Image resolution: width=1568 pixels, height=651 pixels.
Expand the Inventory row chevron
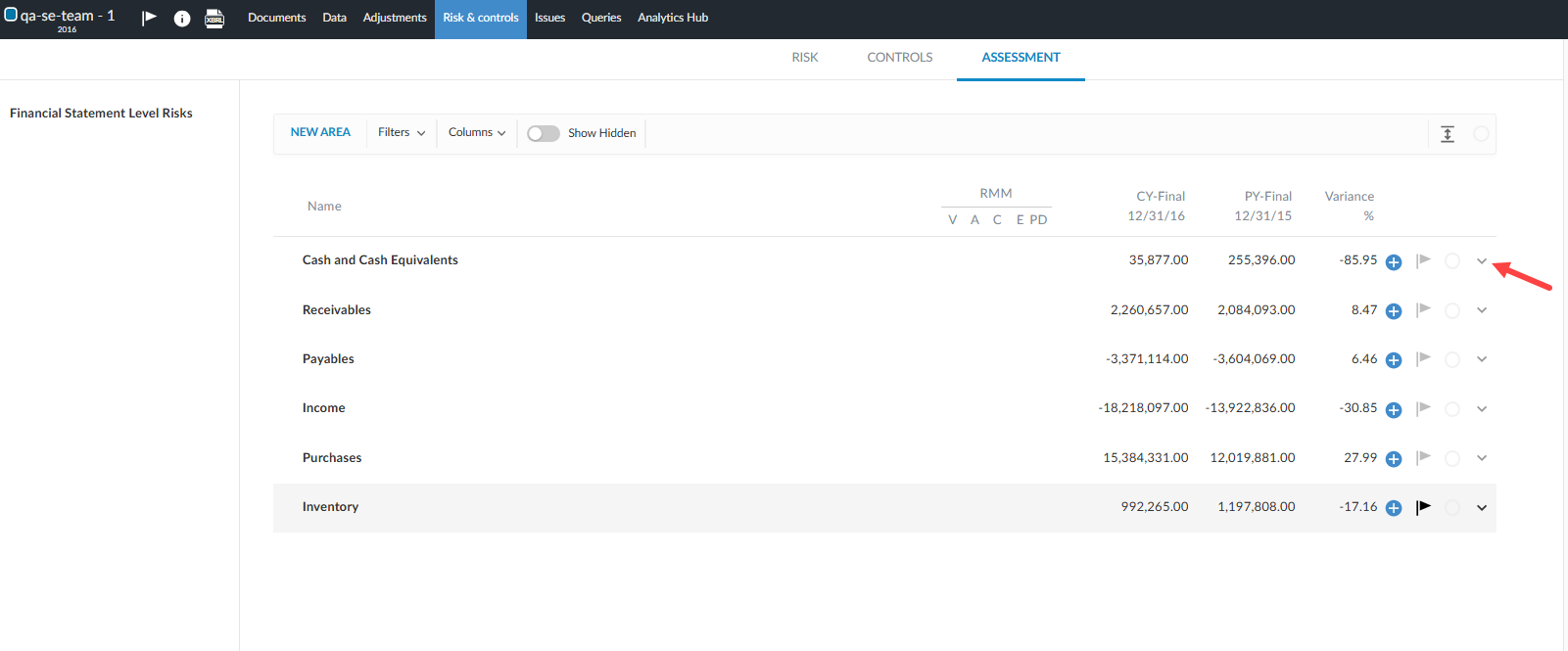(1482, 508)
